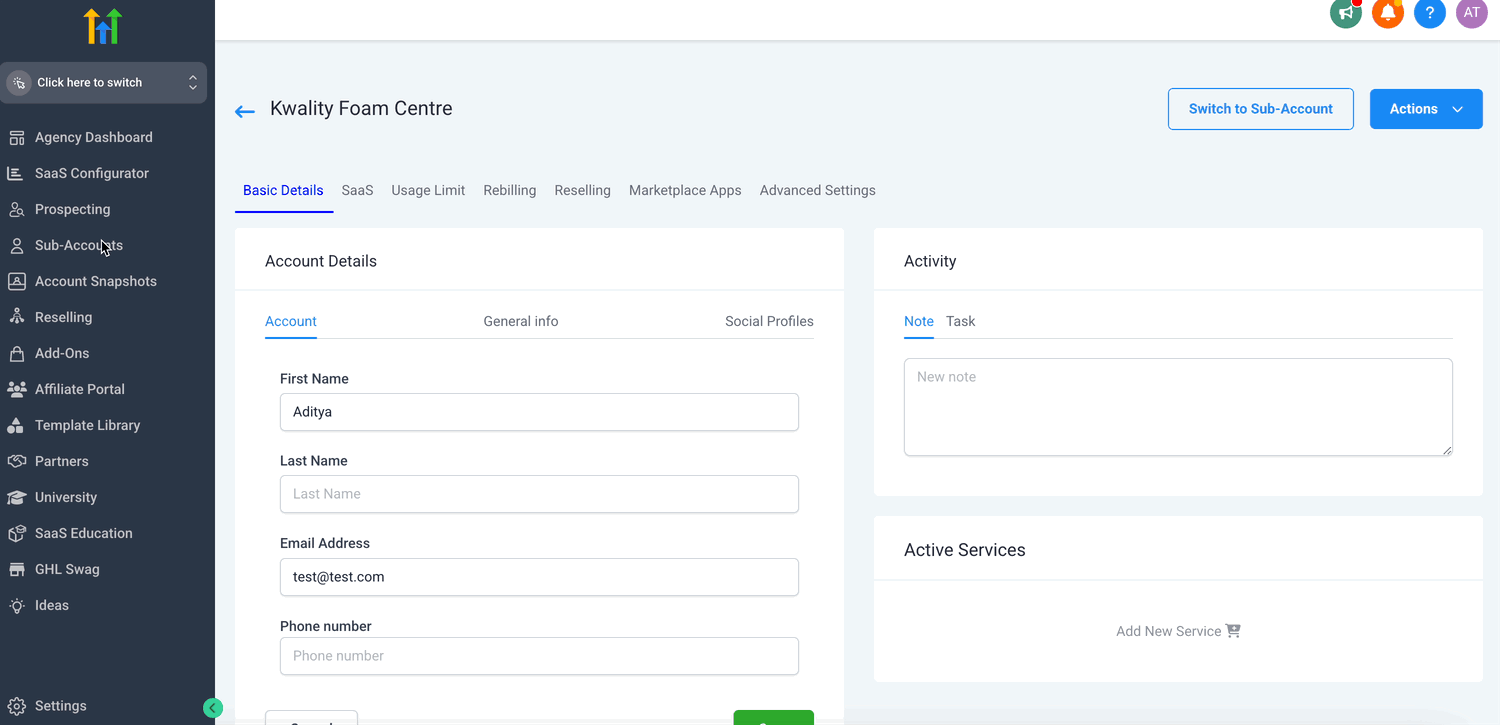Open the Click here to switch selector
Screen dimensions: 1500x725
(104, 83)
